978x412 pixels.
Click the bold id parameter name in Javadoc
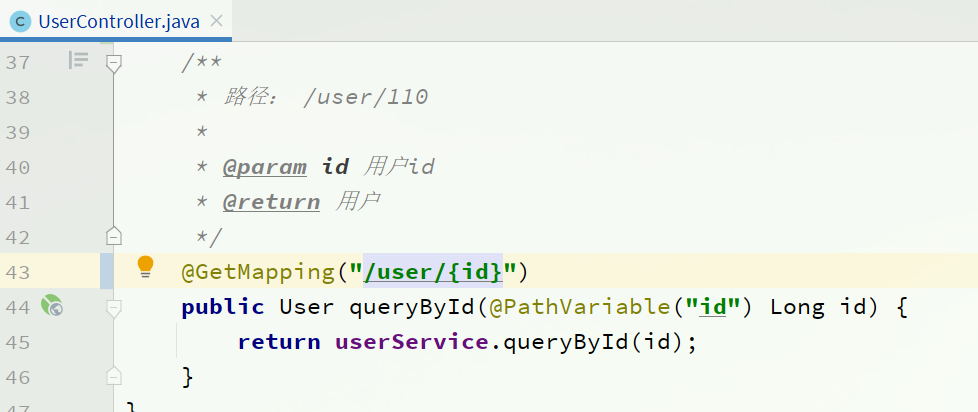[335, 167]
